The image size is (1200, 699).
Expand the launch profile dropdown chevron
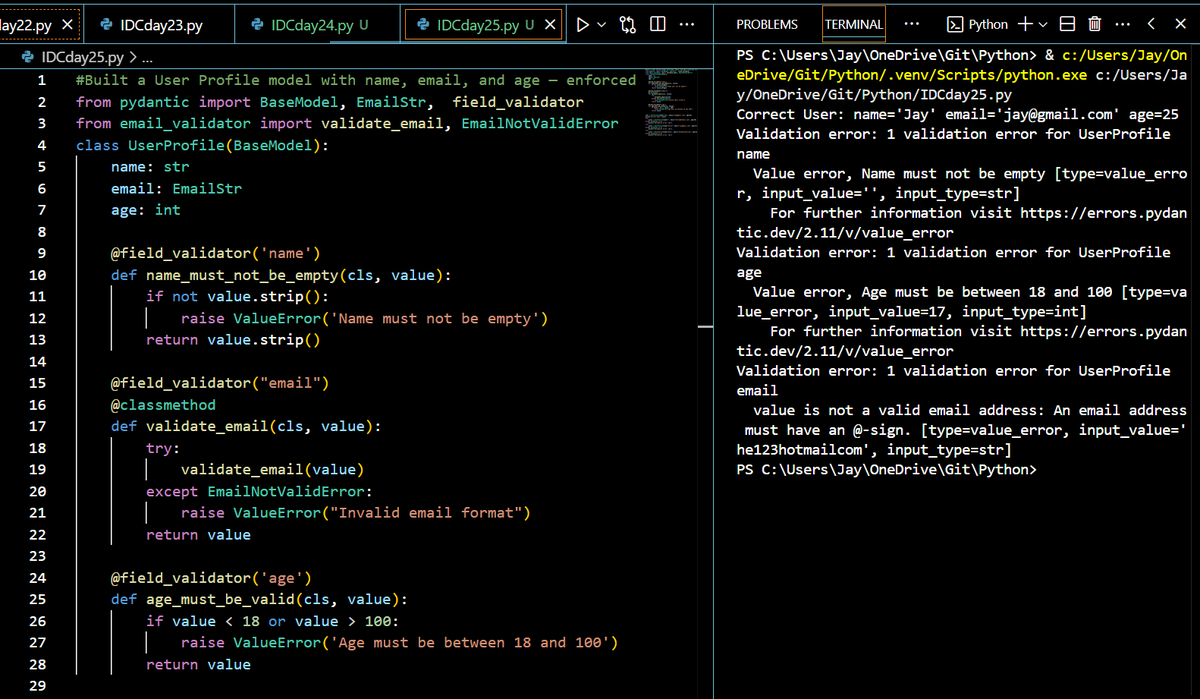pyautogui.click(x=1044, y=24)
